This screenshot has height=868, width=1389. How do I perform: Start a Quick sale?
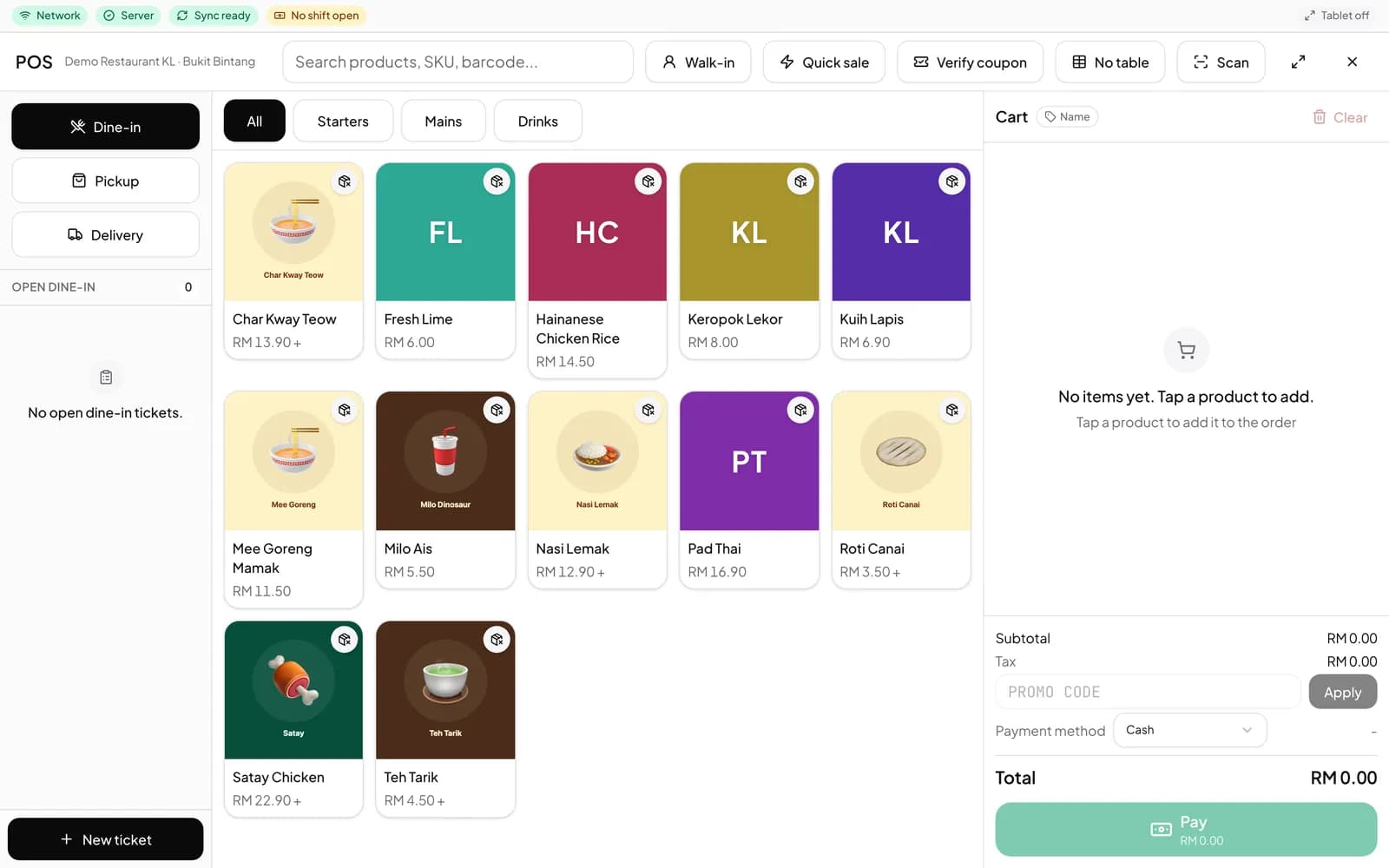[824, 62]
